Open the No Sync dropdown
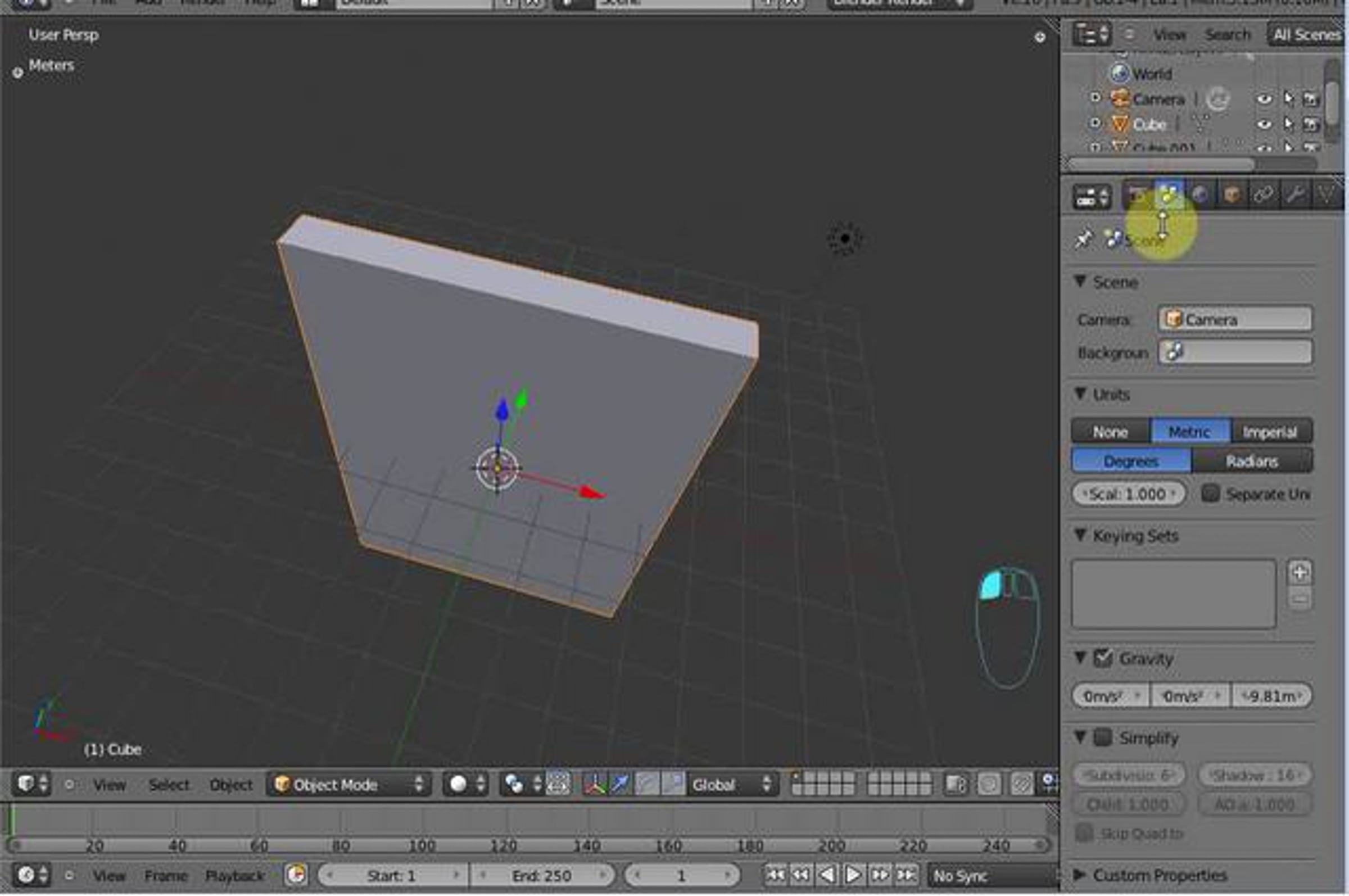The height and width of the screenshot is (896, 1349). [993, 875]
